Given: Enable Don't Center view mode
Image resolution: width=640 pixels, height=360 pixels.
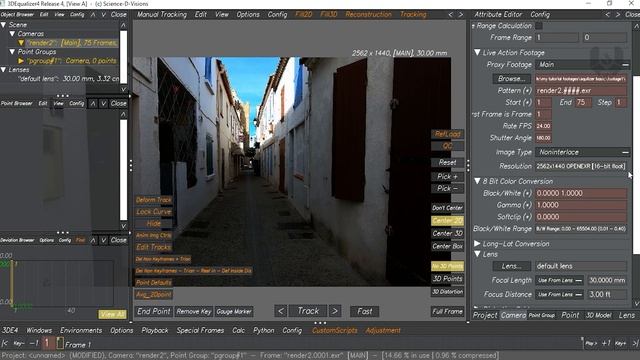Looking at the screenshot, I should tap(447, 208).
